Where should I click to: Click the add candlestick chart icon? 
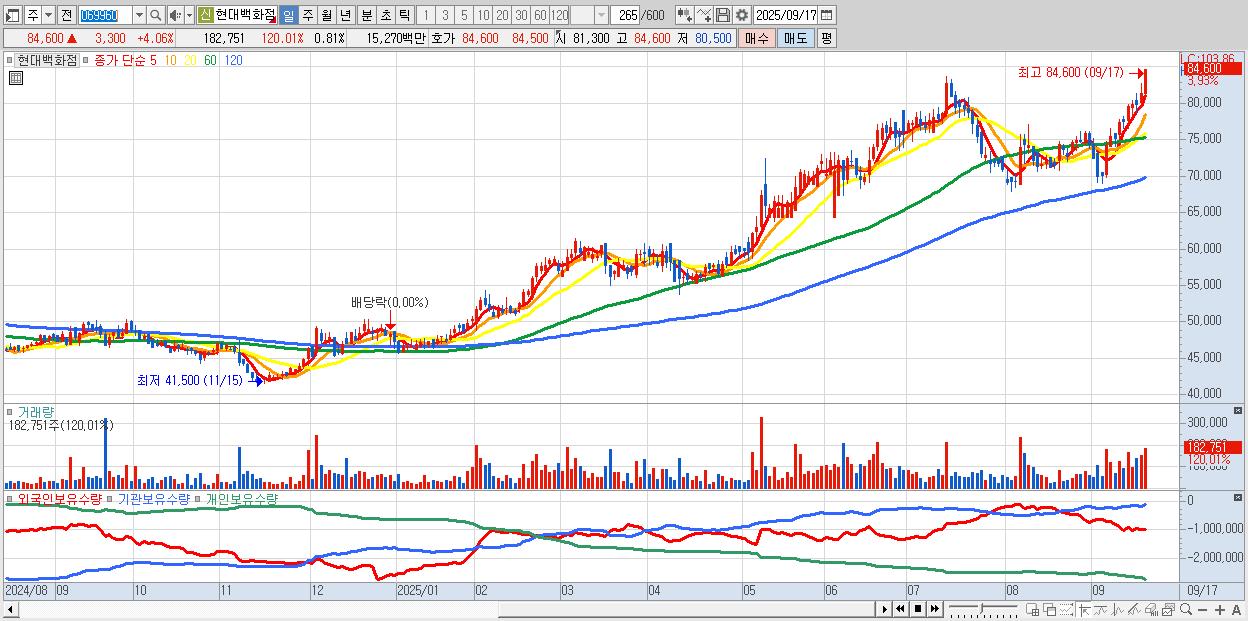click(x=685, y=15)
